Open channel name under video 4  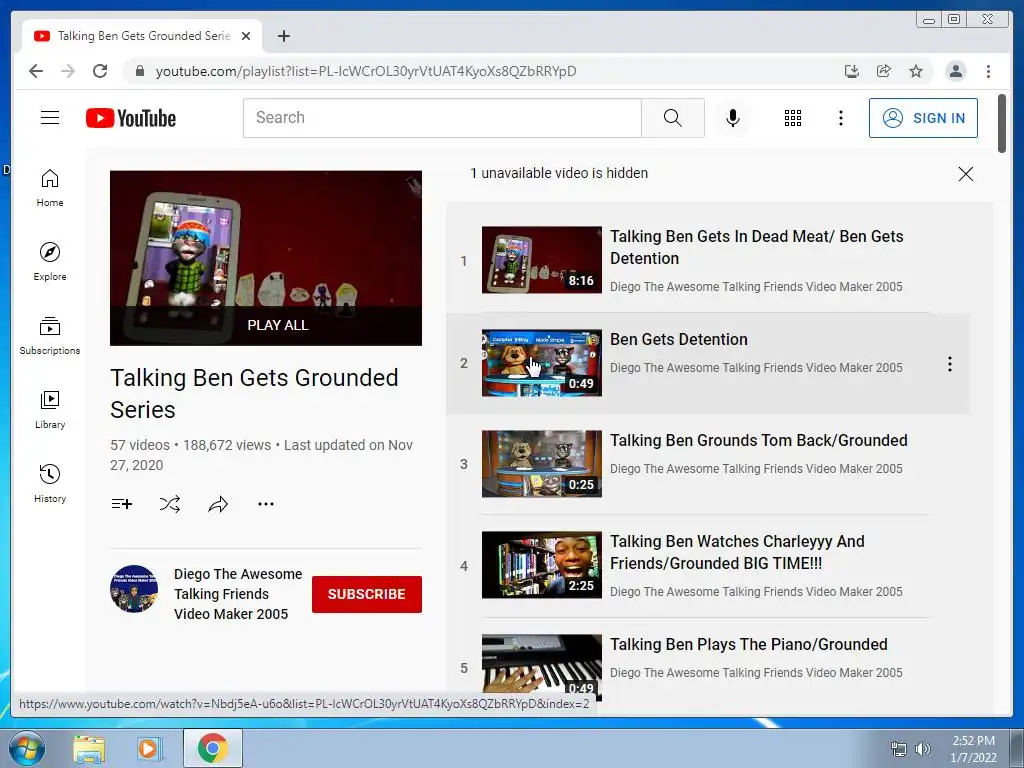[756, 592]
